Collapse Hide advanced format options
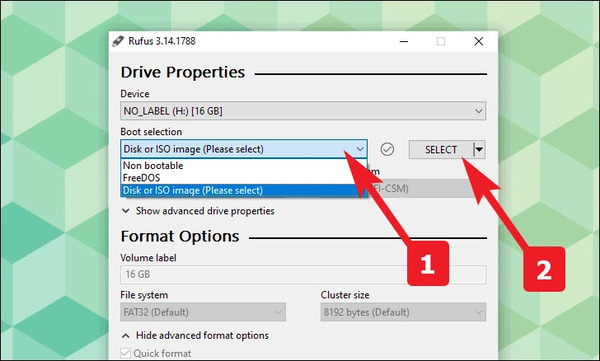Viewport: 600px width, 361px height. click(195, 335)
